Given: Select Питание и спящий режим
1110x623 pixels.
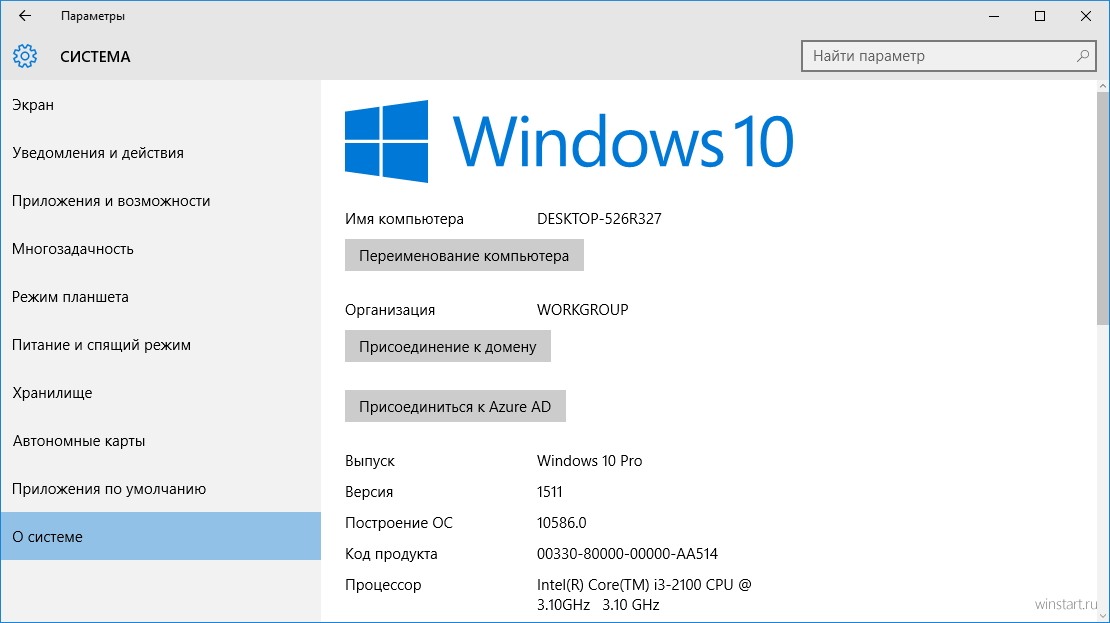Looking at the screenshot, I should [x=161, y=345].
